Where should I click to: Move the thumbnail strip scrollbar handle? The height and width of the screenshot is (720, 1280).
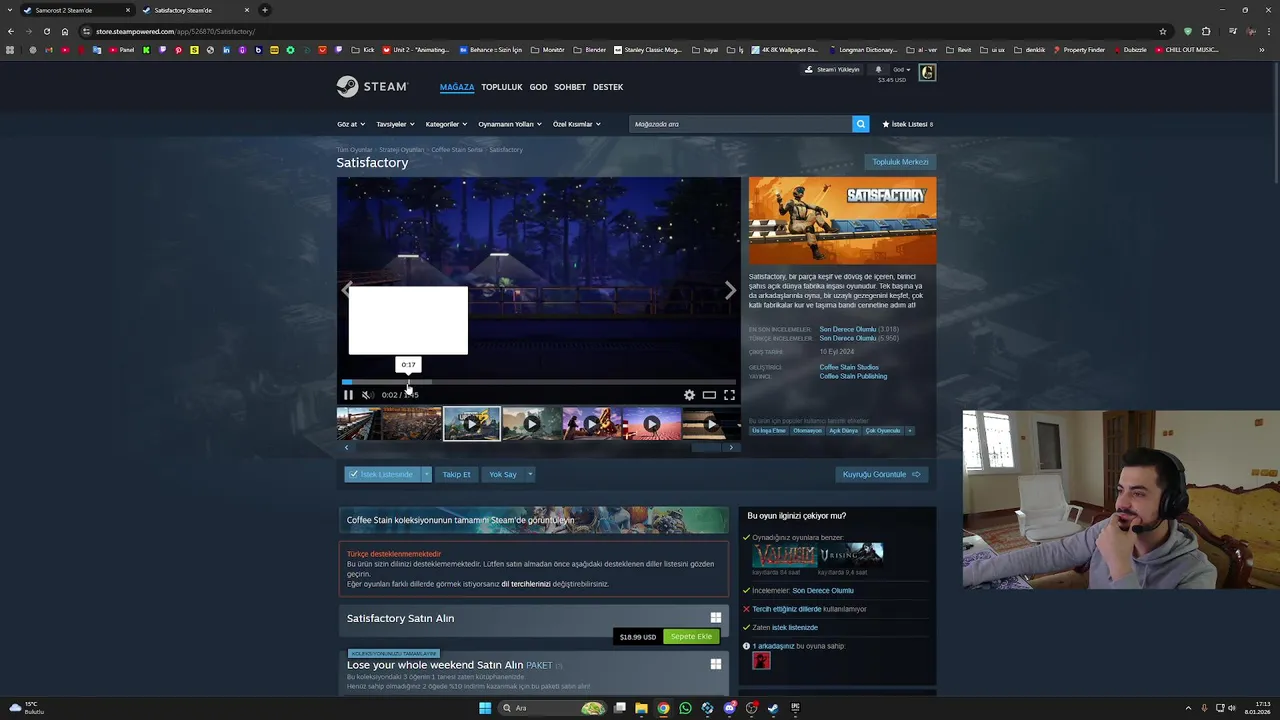706,447
